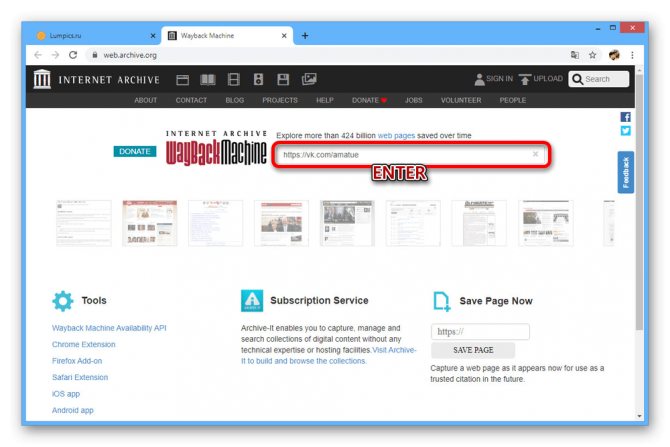Open the audio speaker icon
670x447 pixels.
tap(258, 79)
